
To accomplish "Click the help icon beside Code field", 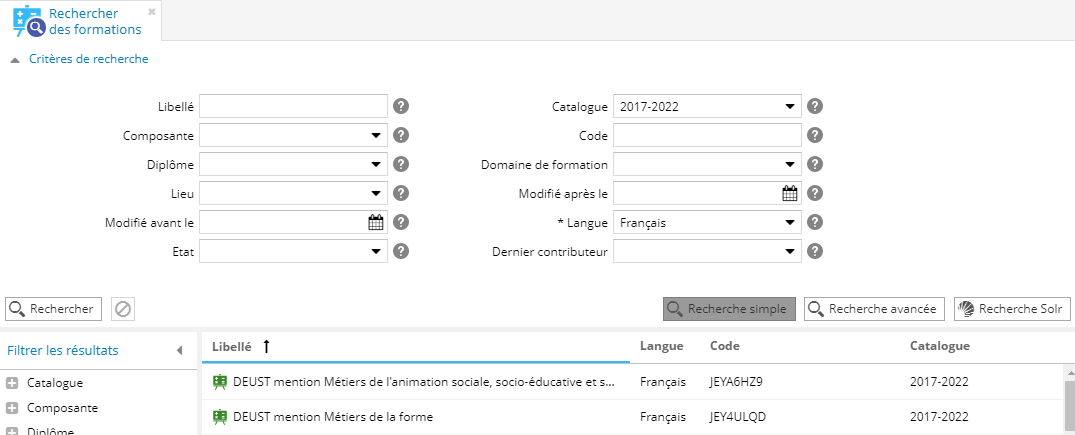I will pyautogui.click(x=815, y=136).
